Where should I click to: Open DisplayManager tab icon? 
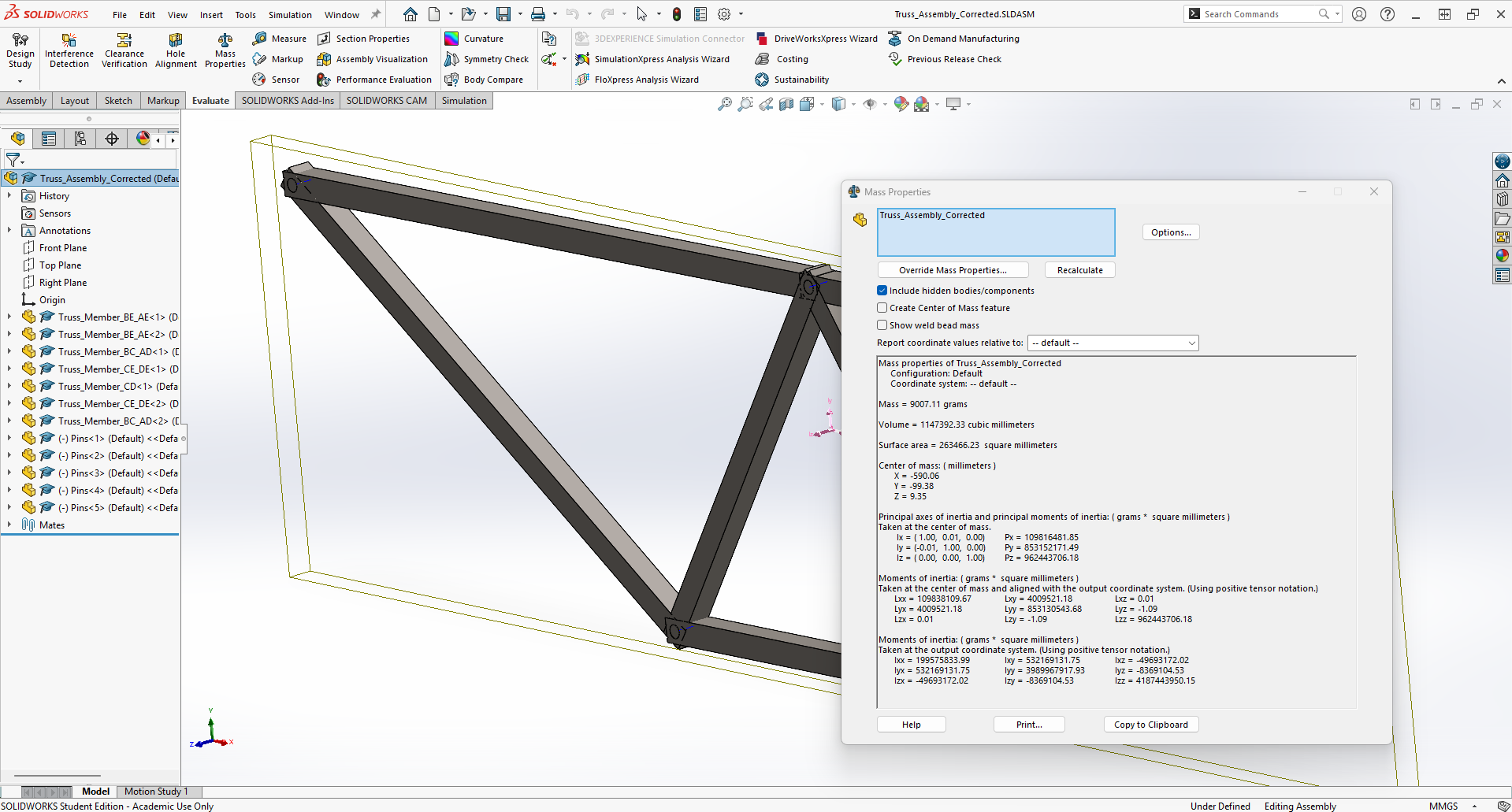click(143, 139)
